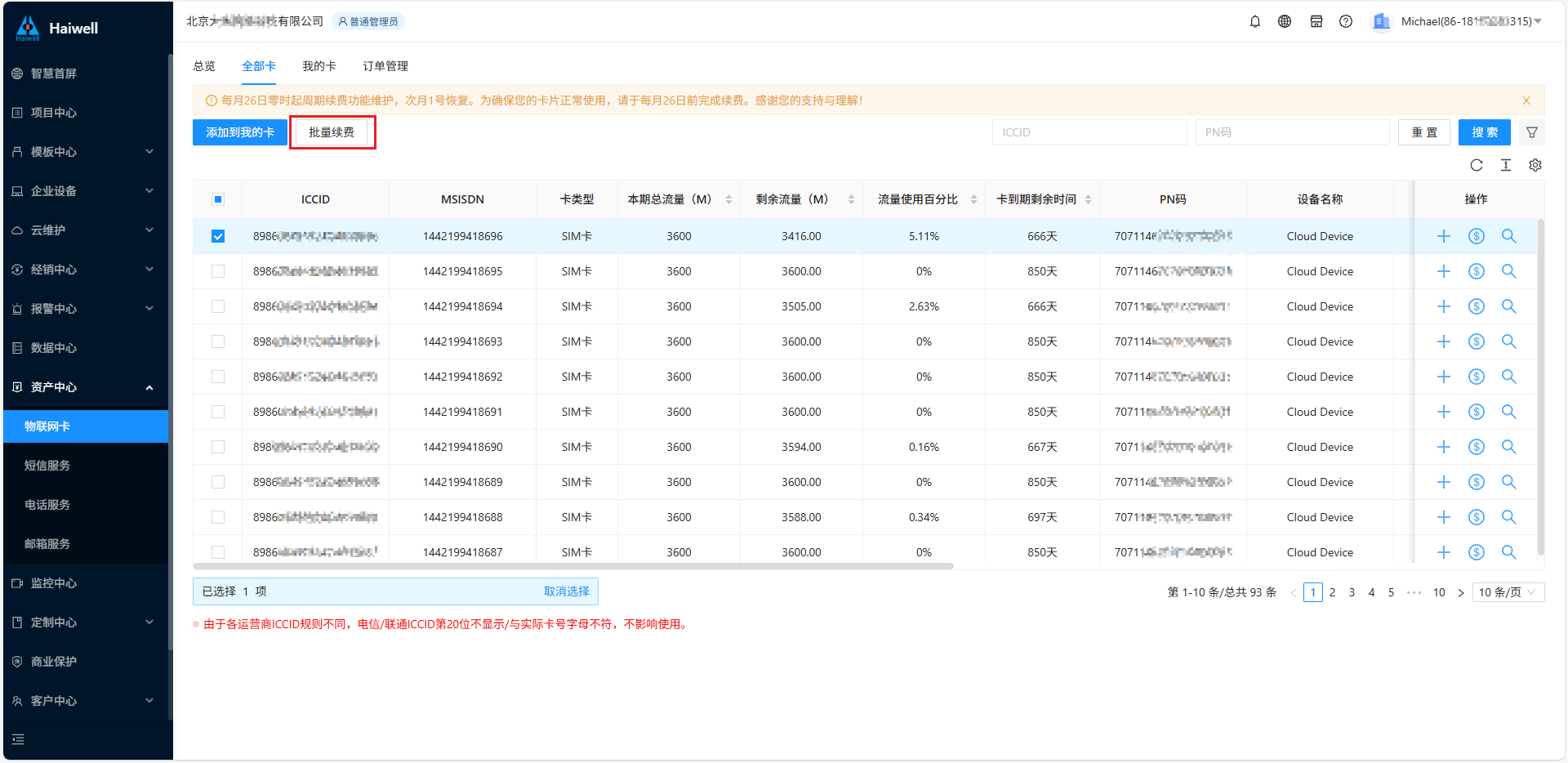Expand the 经销中心 sidebar menu
This screenshot has height=763, width=1568.
pyautogui.click(x=86, y=270)
